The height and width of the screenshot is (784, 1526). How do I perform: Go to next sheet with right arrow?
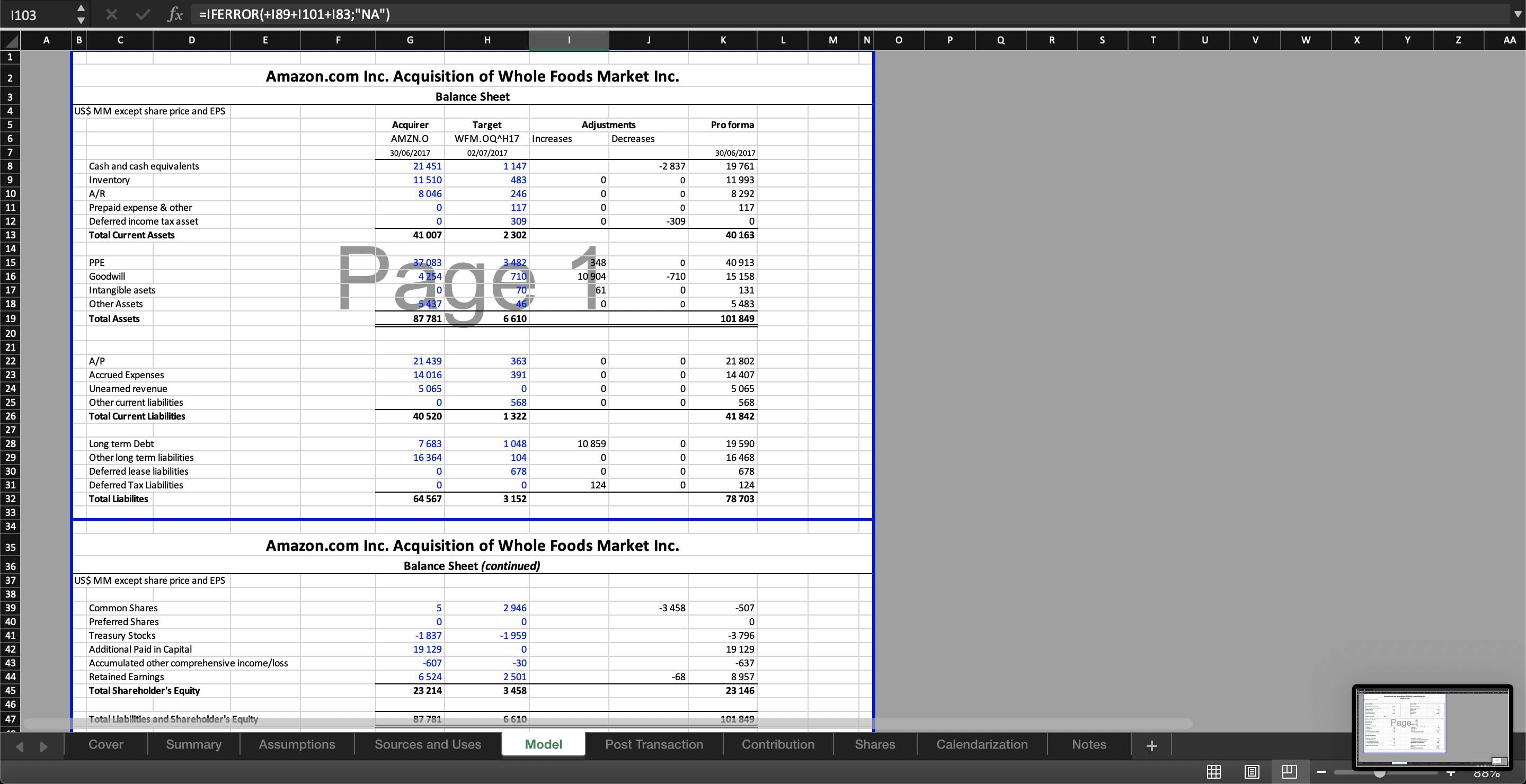44,746
